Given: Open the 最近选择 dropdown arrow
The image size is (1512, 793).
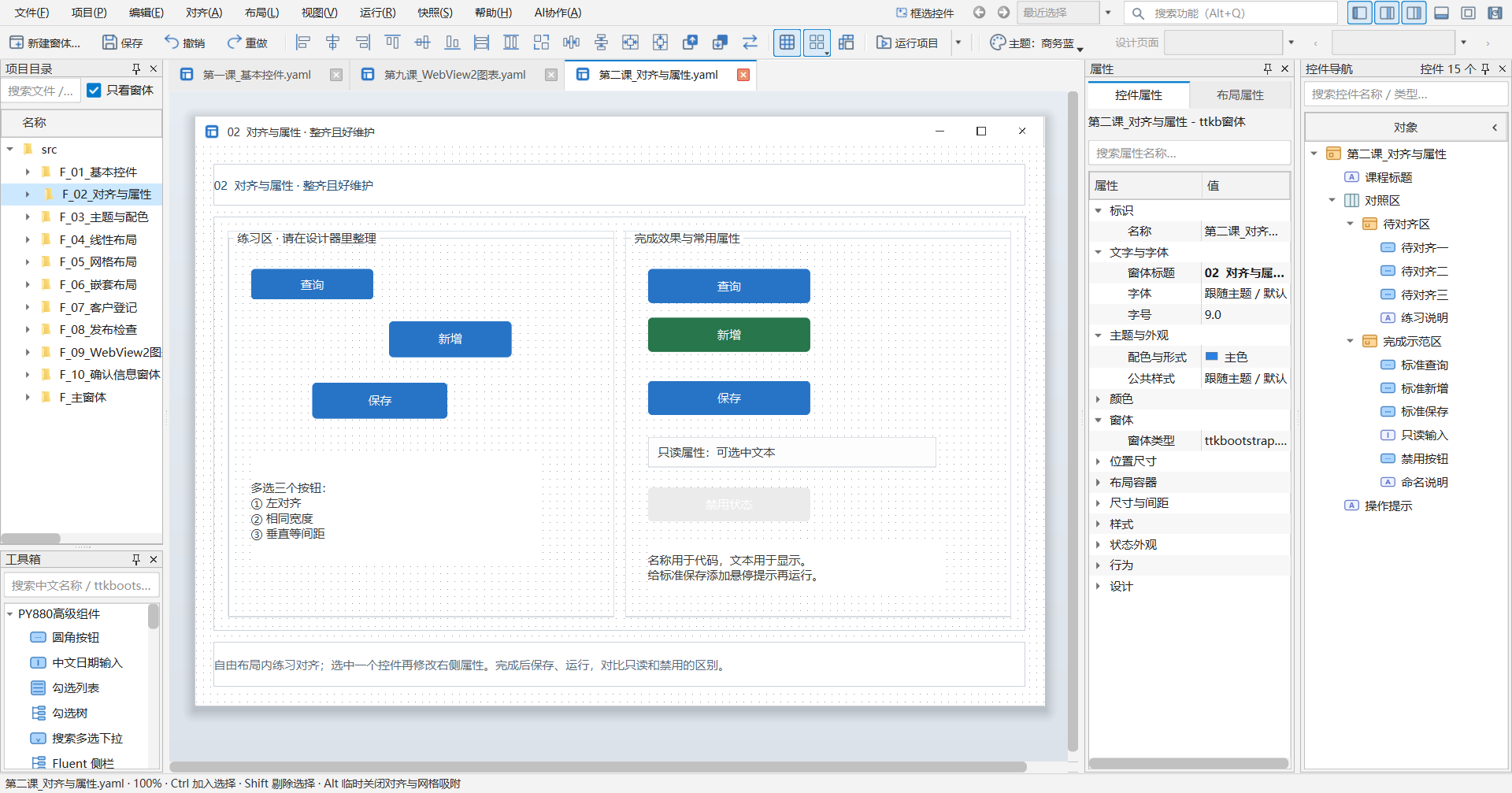Looking at the screenshot, I should click(1108, 13).
